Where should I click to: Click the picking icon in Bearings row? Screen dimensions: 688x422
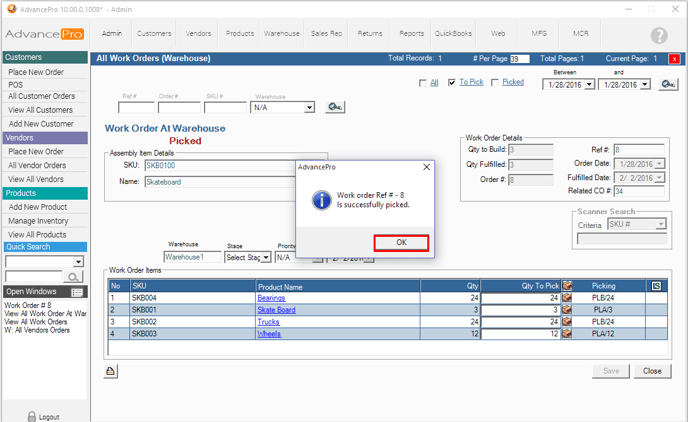567,298
